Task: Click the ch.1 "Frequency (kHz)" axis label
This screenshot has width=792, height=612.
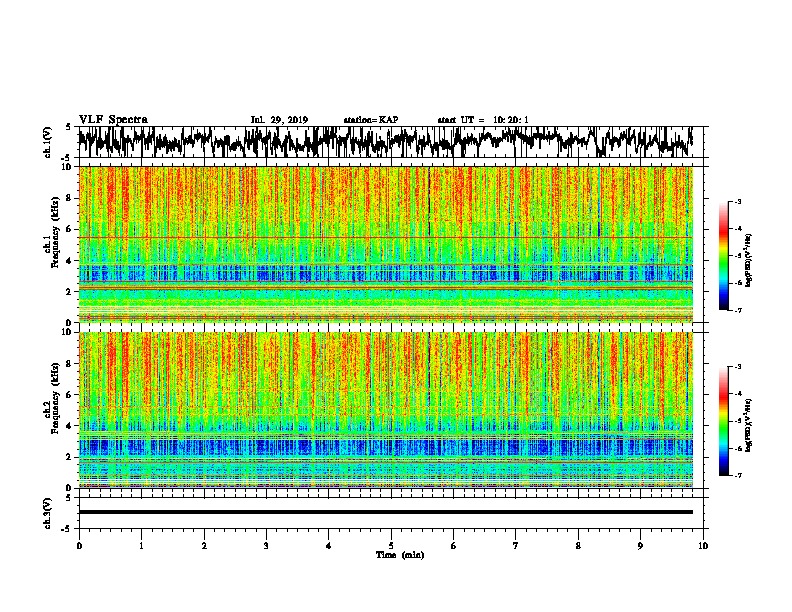Action: [x=56, y=233]
